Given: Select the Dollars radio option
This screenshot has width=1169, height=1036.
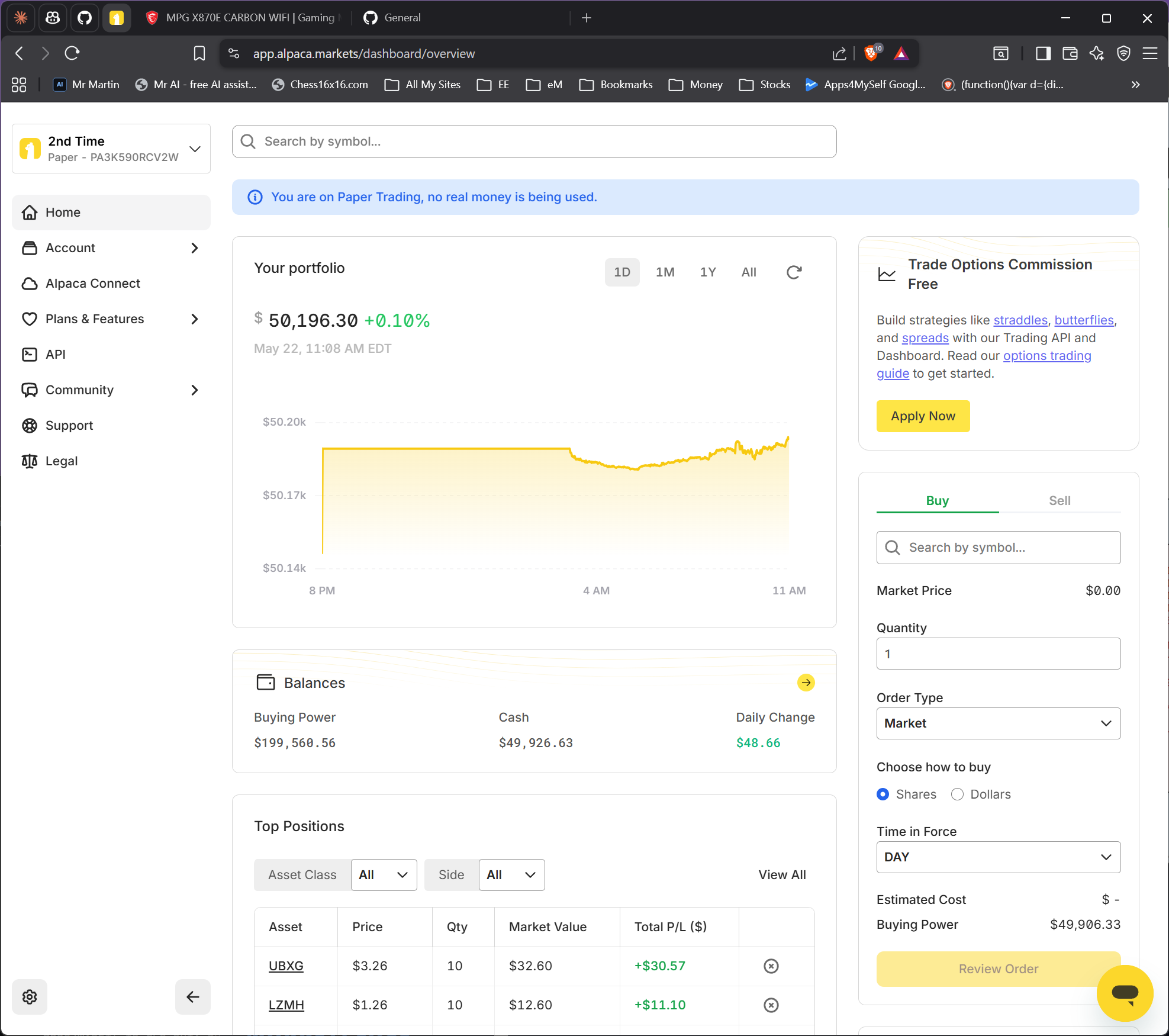Looking at the screenshot, I should pos(957,794).
